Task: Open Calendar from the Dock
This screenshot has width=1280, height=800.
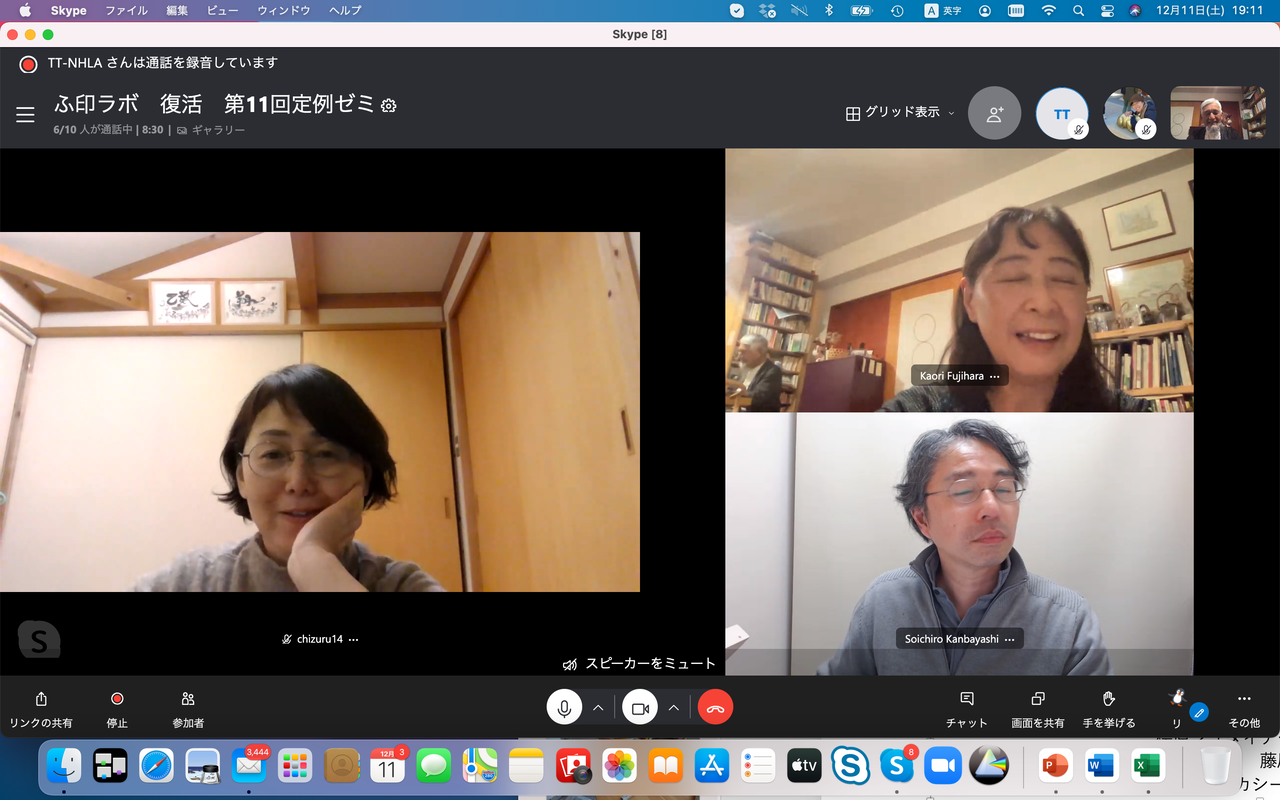Action: click(x=387, y=766)
